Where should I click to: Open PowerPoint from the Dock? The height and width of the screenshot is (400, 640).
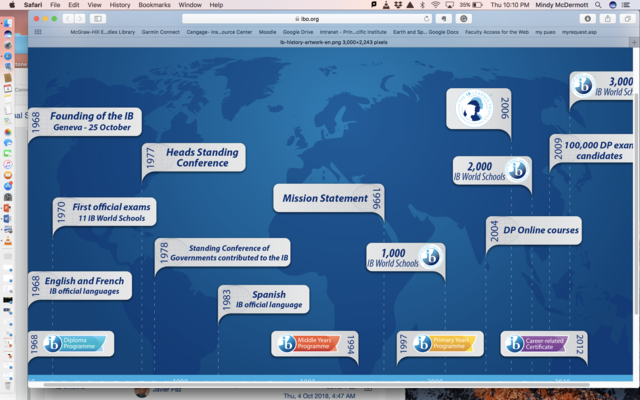pyautogui.click(x=8, y=208)
